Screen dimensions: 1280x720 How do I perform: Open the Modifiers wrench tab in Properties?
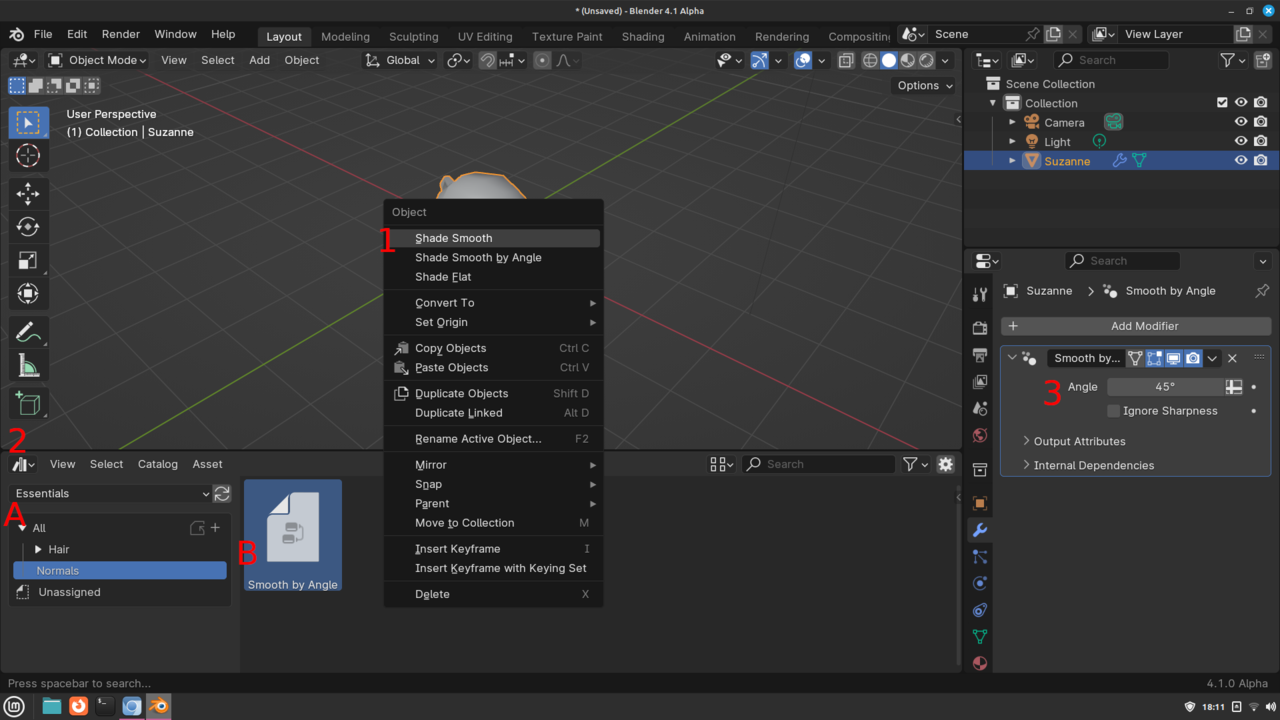(980, 530)
